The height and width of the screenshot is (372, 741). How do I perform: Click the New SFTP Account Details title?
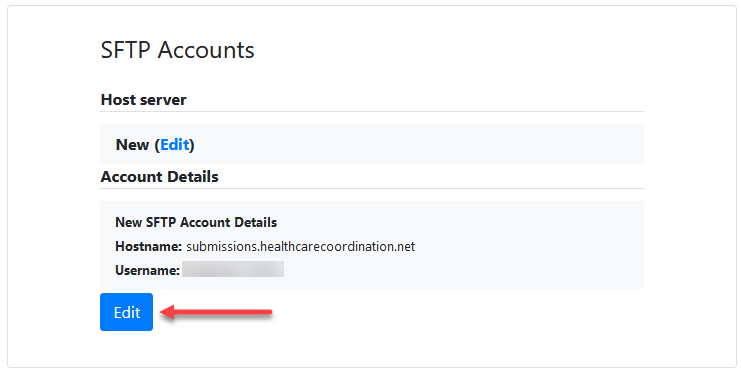point(196,222)
